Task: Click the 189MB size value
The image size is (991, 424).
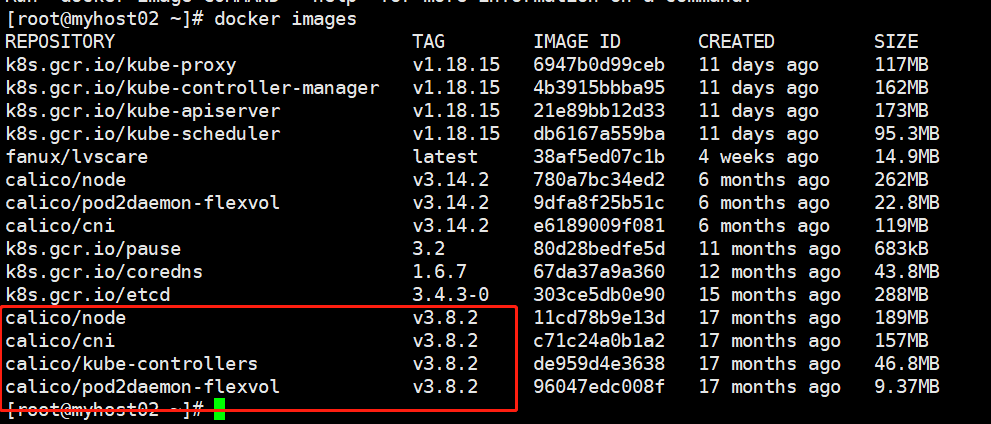Action: click(x=902, y=318)
